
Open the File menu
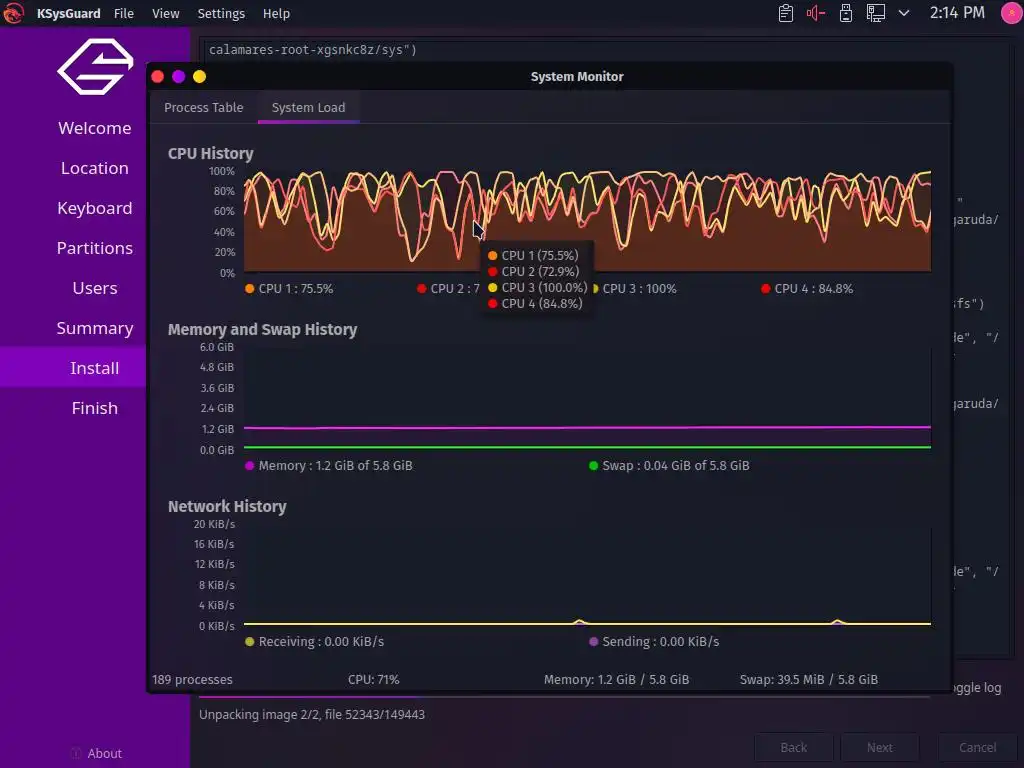123,14
